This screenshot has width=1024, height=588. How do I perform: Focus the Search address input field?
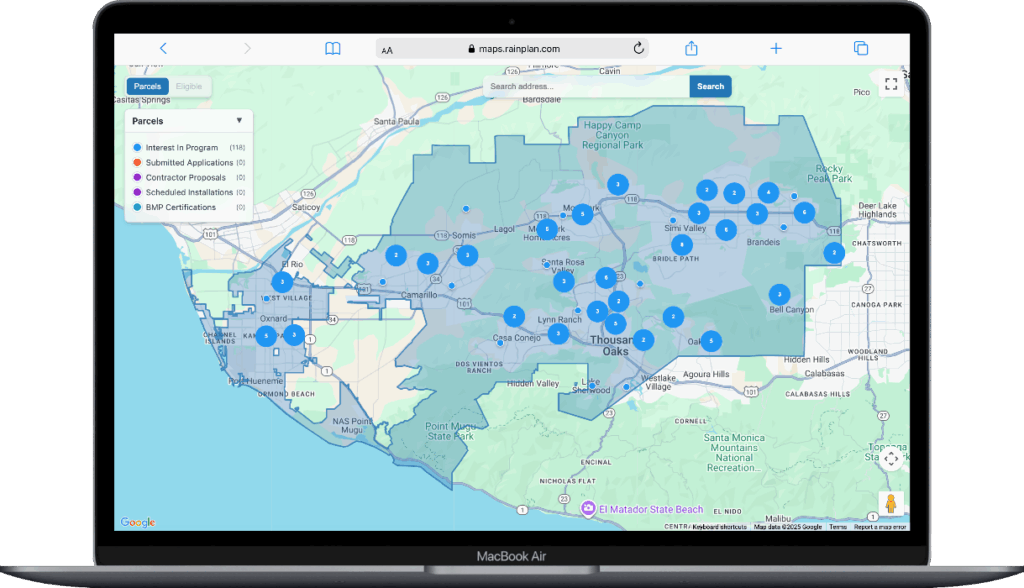pos(586,87)
